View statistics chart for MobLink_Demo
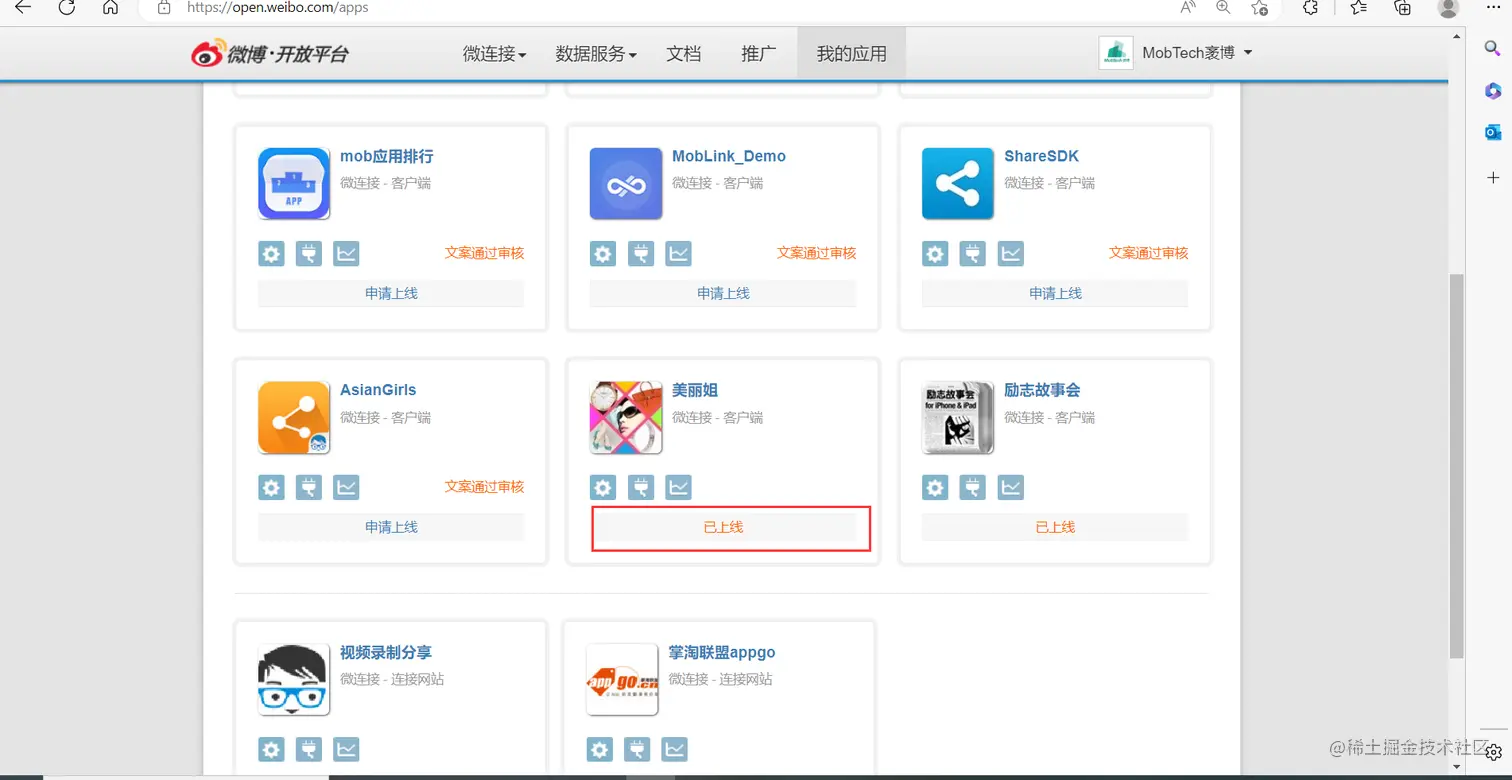Viewport: 1512px width, 780px height. click(x=678, y=254)
